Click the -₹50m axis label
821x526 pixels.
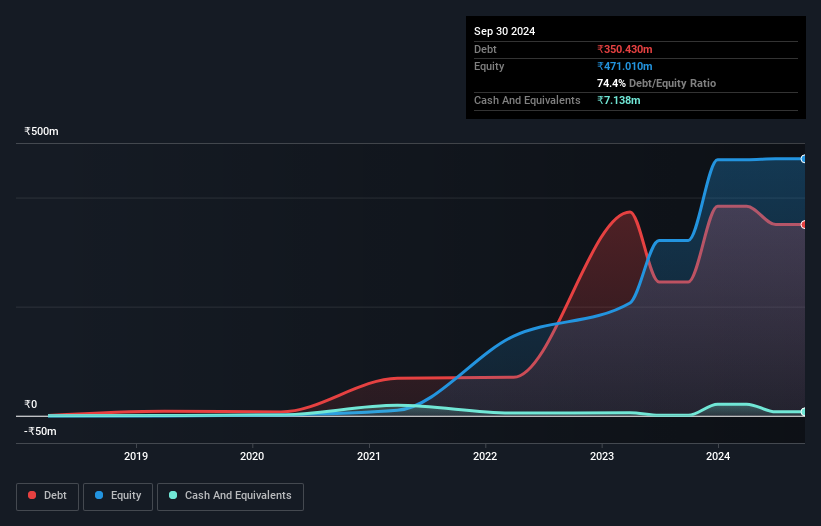(x=40, y=431)
